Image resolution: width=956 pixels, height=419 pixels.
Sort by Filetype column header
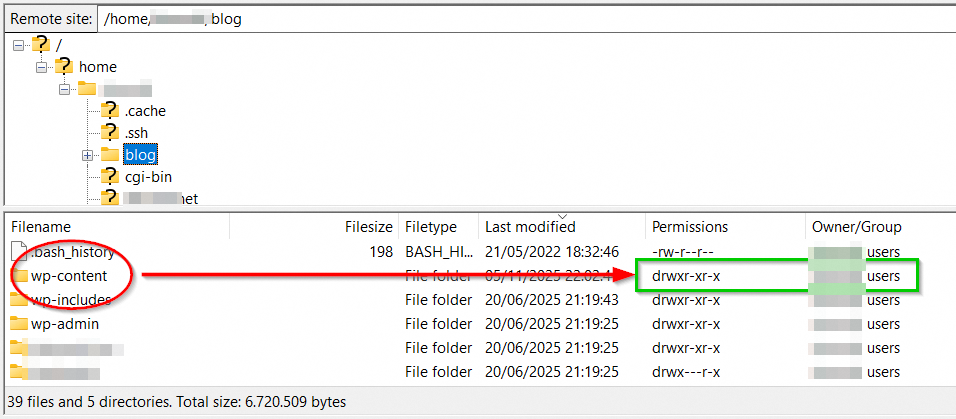430,227
